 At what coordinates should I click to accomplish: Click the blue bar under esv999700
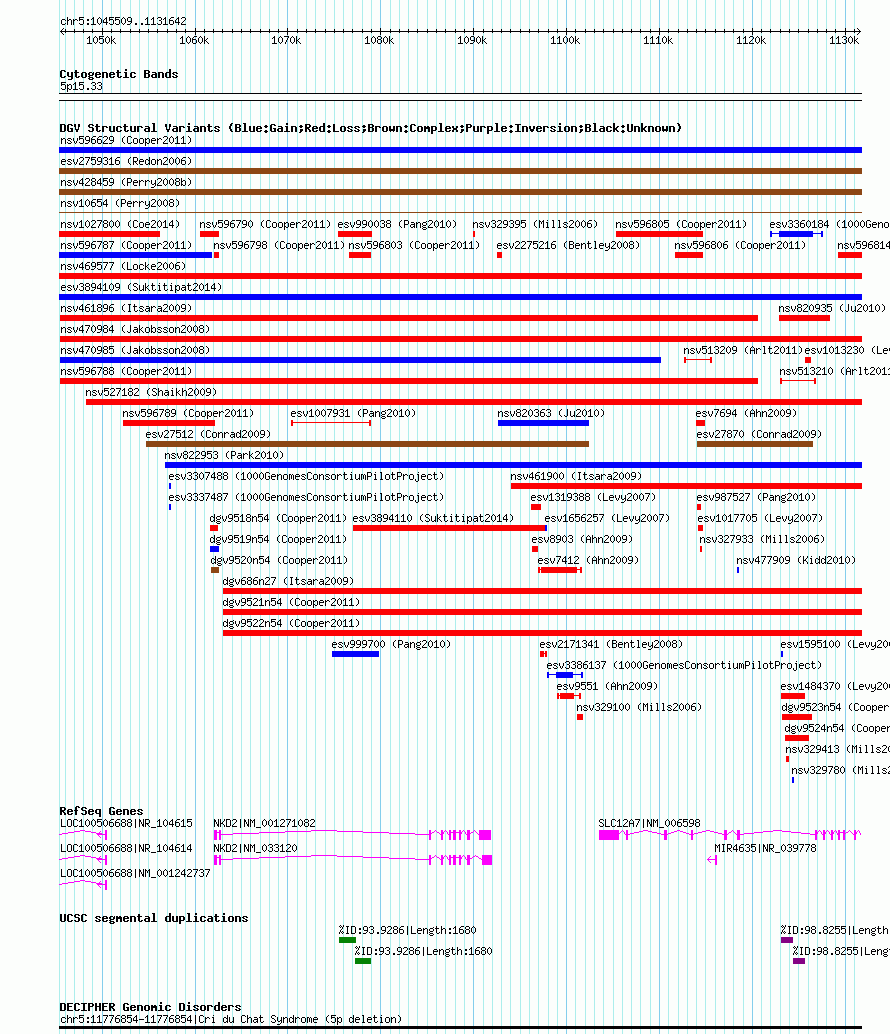click(x=355, y=654)
